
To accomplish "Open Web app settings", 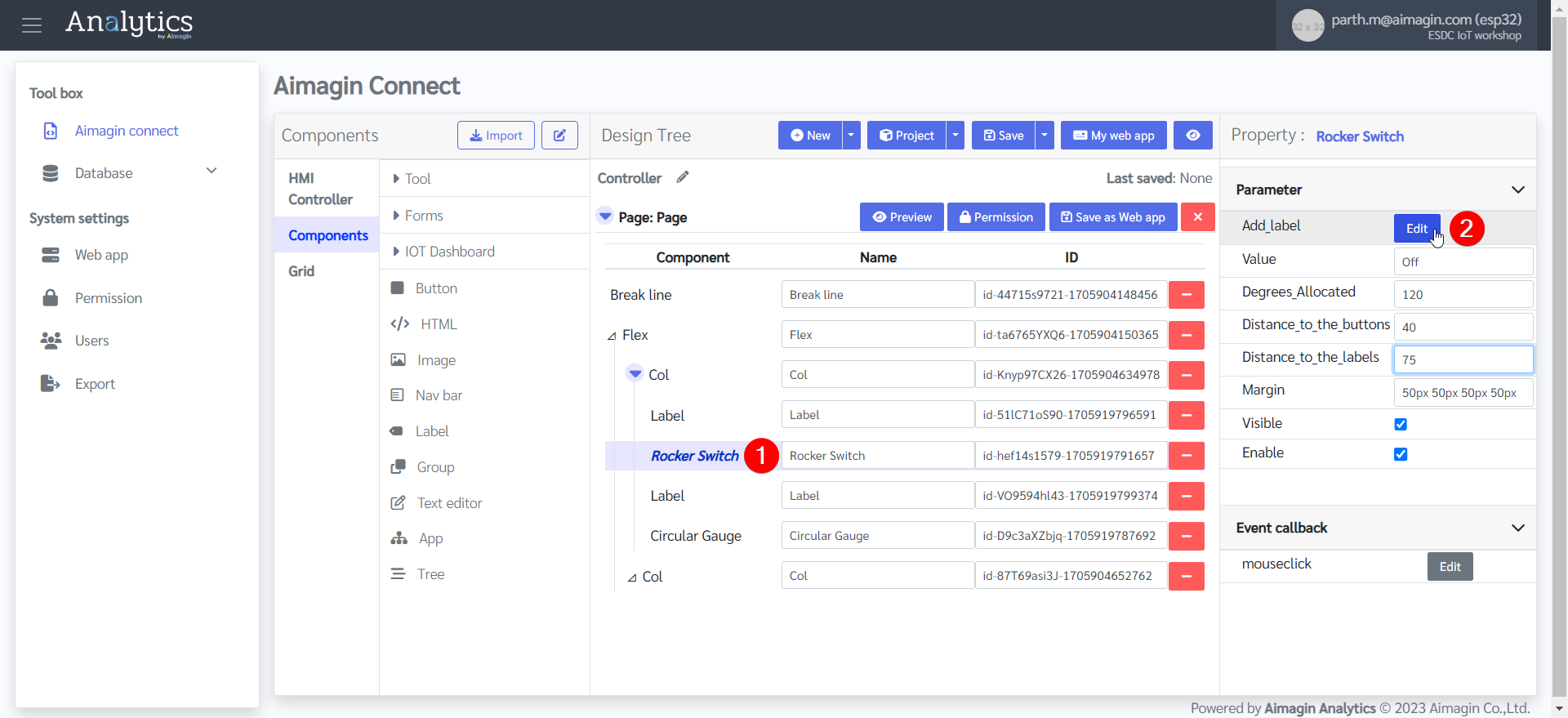I will pyautogui.click(x=101, y=255).
